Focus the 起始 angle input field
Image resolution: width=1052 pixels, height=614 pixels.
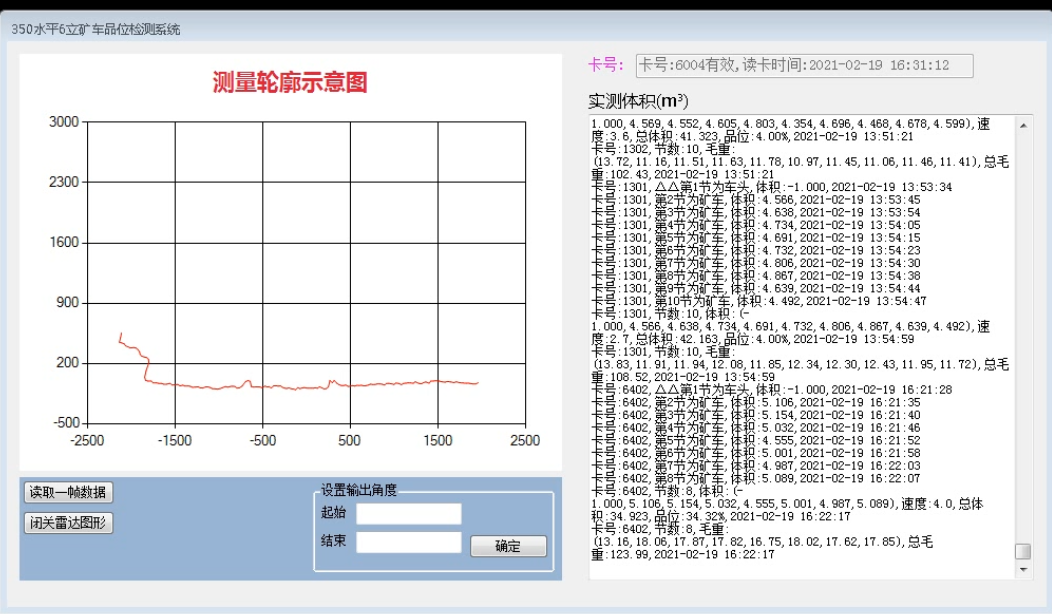(x=409, y=514)
